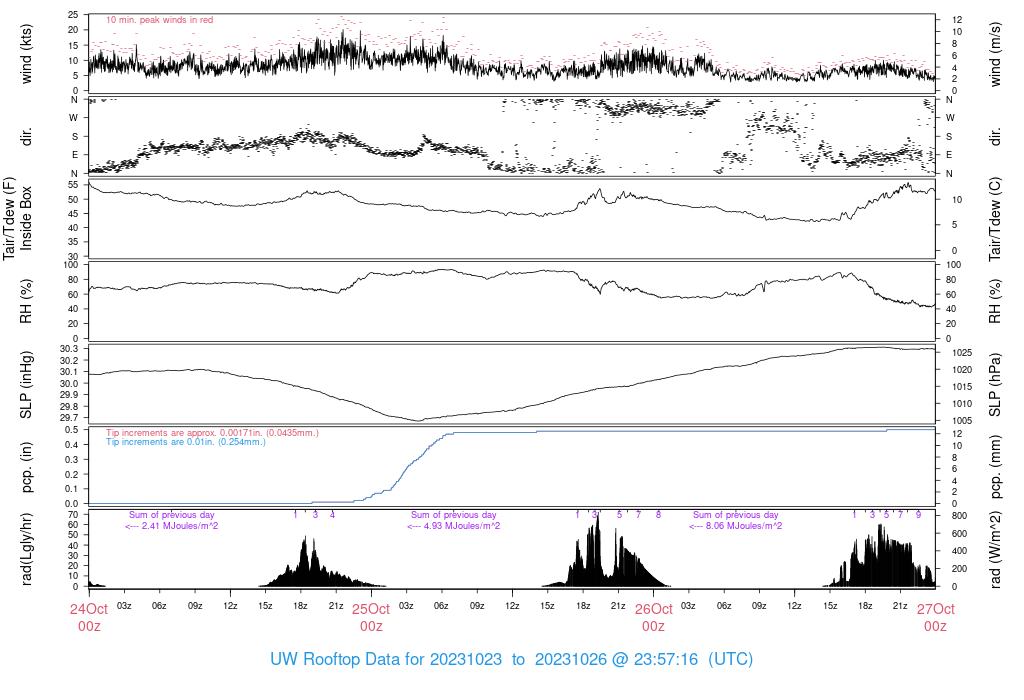Screen dimensions: 1024x700
Task: Click the first 'Sum of previous day' label
Action: coord(172,515)
